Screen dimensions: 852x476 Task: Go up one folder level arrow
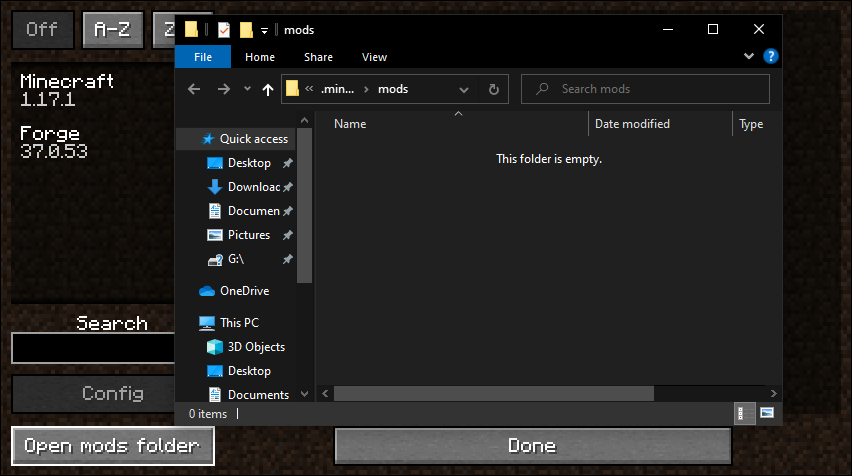(x=267, y=89)
